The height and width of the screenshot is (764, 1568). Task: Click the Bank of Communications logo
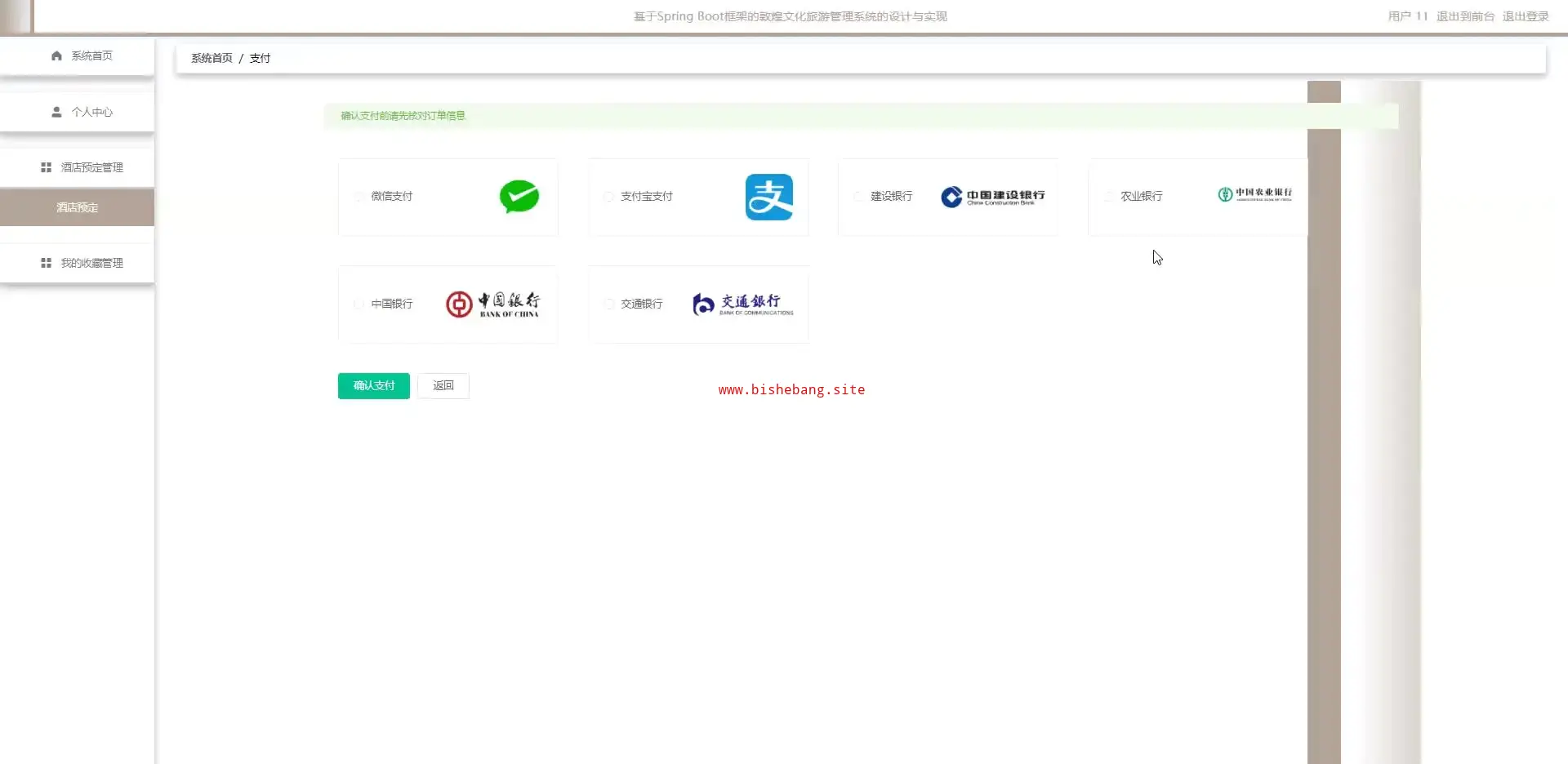[743, 304]
